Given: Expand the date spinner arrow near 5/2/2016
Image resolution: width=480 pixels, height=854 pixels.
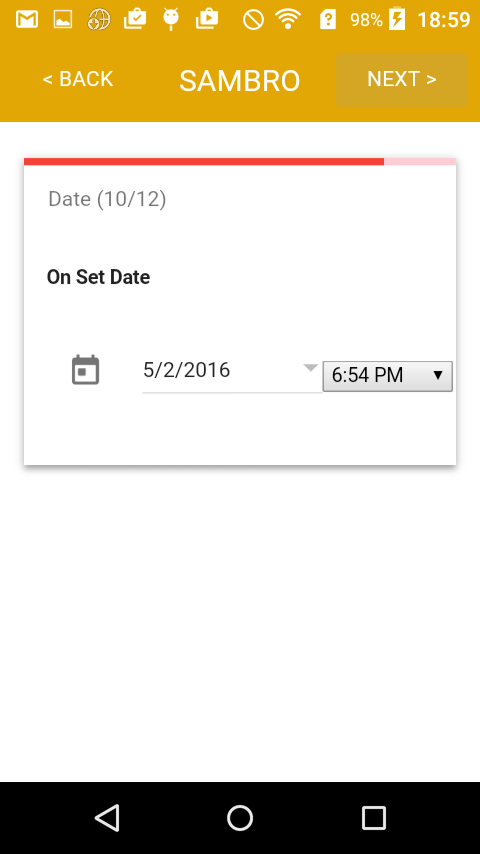Looking at the screenshot, I should [x=310, y=368].
